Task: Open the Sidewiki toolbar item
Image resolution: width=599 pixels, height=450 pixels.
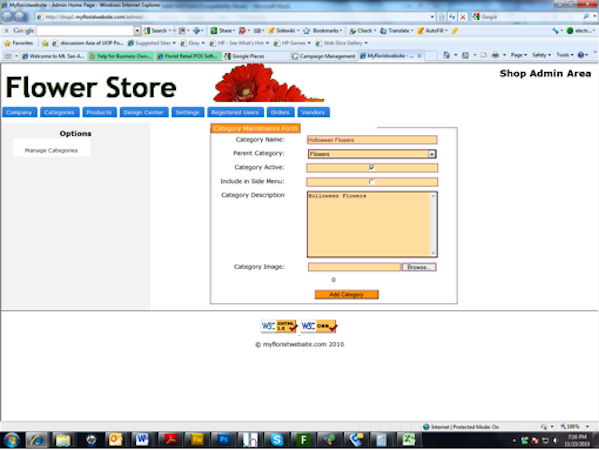Action: [283, 31]
